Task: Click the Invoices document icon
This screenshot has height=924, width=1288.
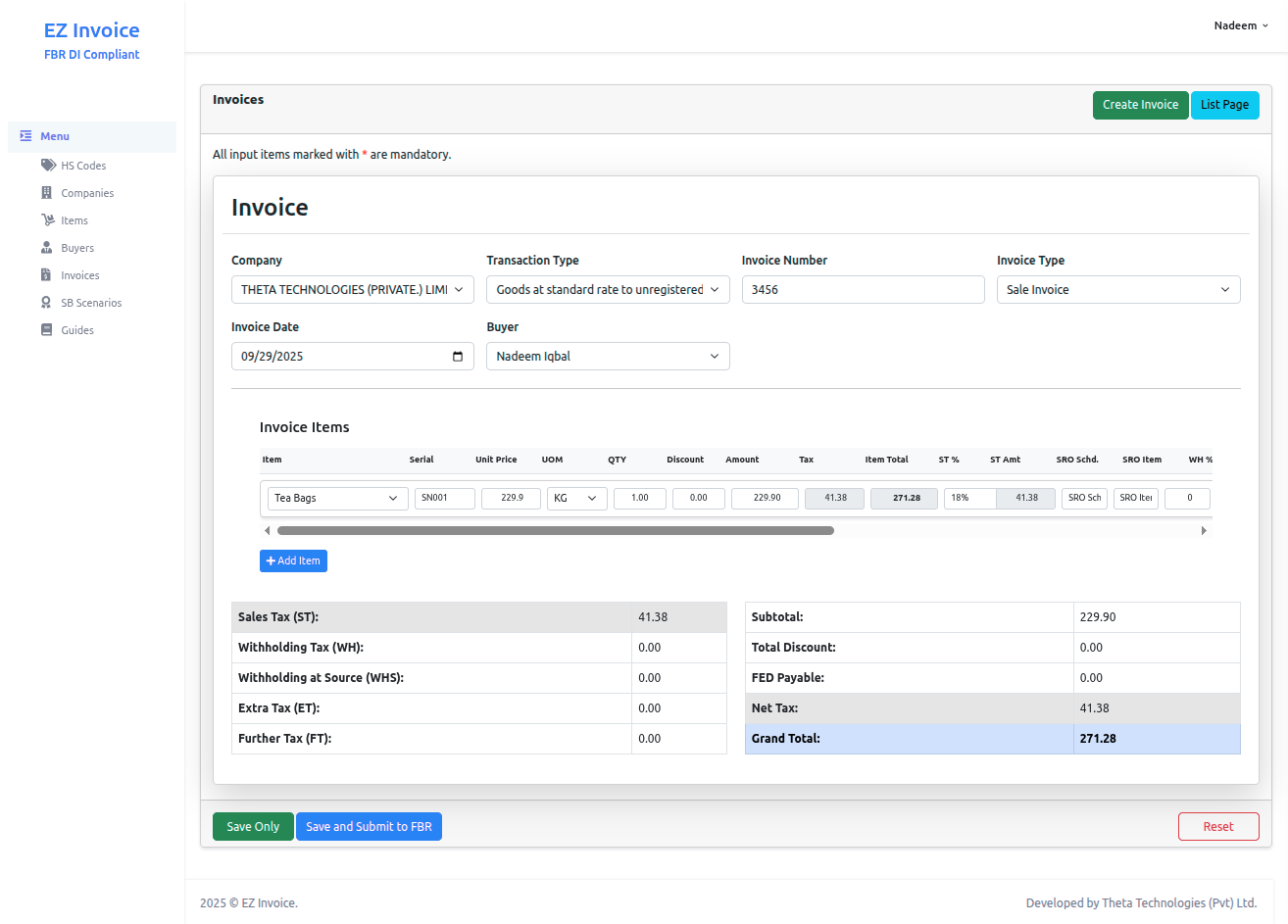Action: tap(46, 275)
